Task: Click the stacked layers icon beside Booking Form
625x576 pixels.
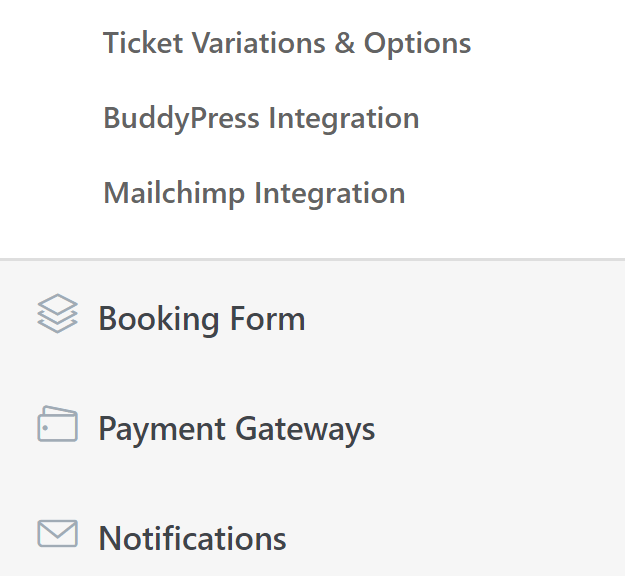Action: coord(57,314)
